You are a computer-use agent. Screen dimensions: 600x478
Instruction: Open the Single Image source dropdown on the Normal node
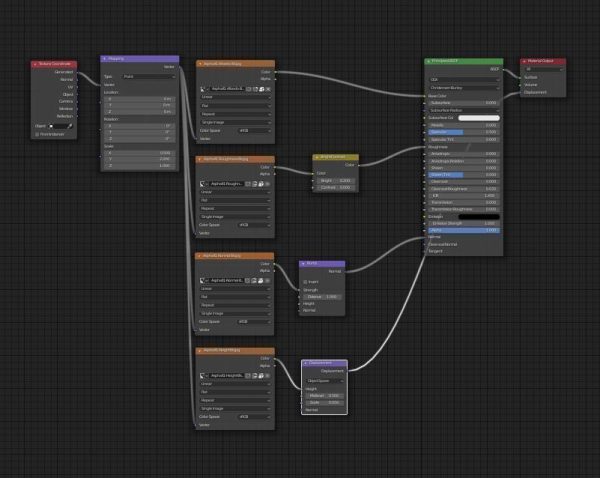coord(235,313)
